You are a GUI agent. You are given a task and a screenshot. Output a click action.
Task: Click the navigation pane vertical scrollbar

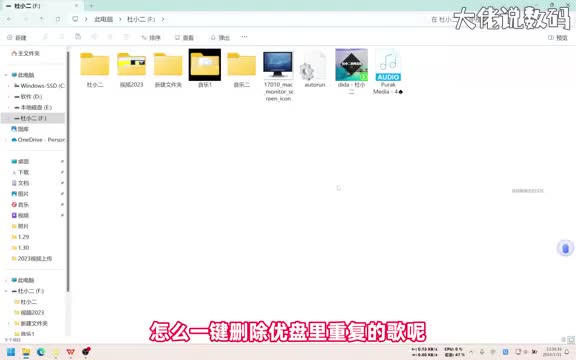click(68, 173)
